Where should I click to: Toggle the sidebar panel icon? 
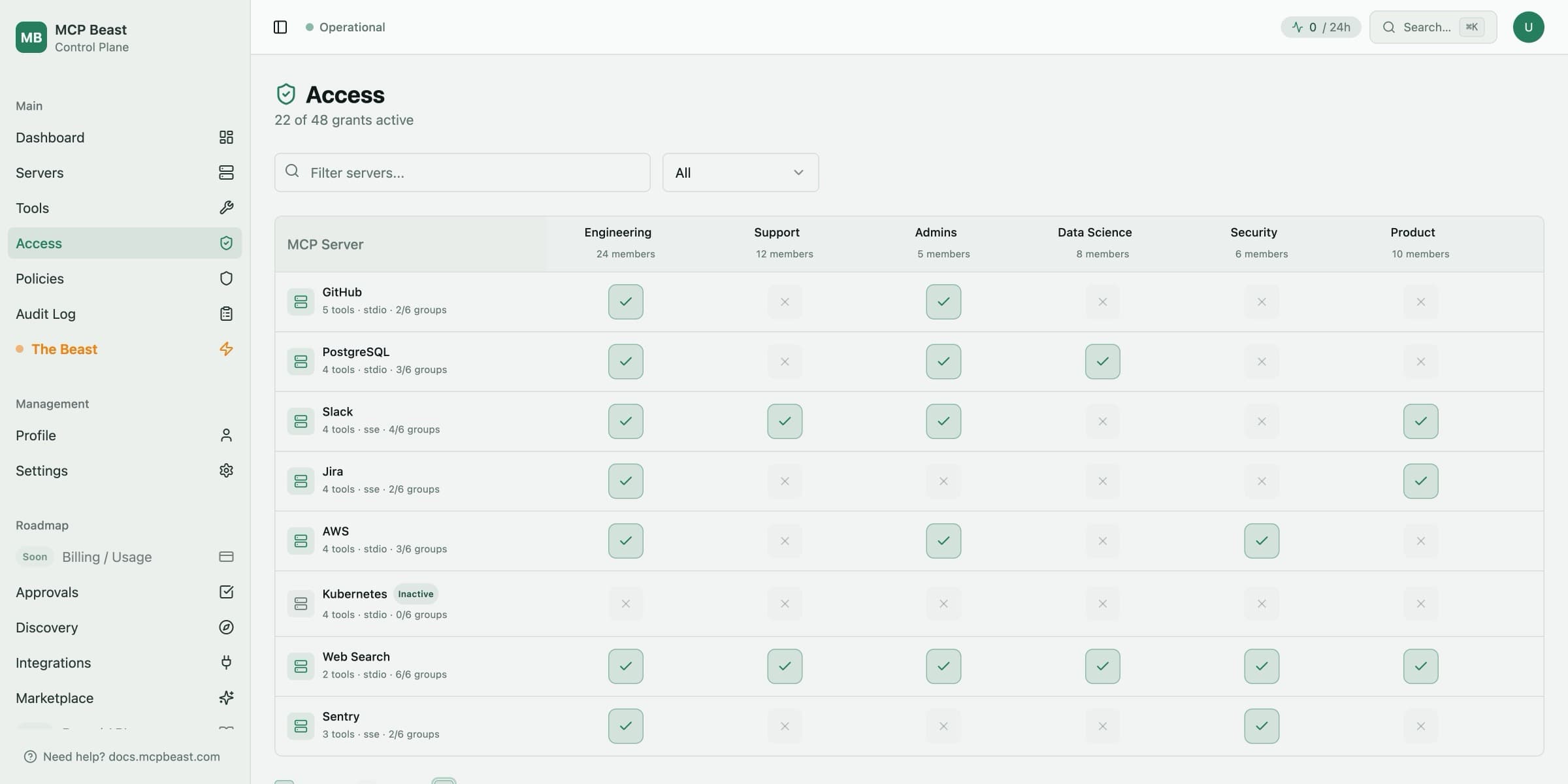(x=280, y=27)
